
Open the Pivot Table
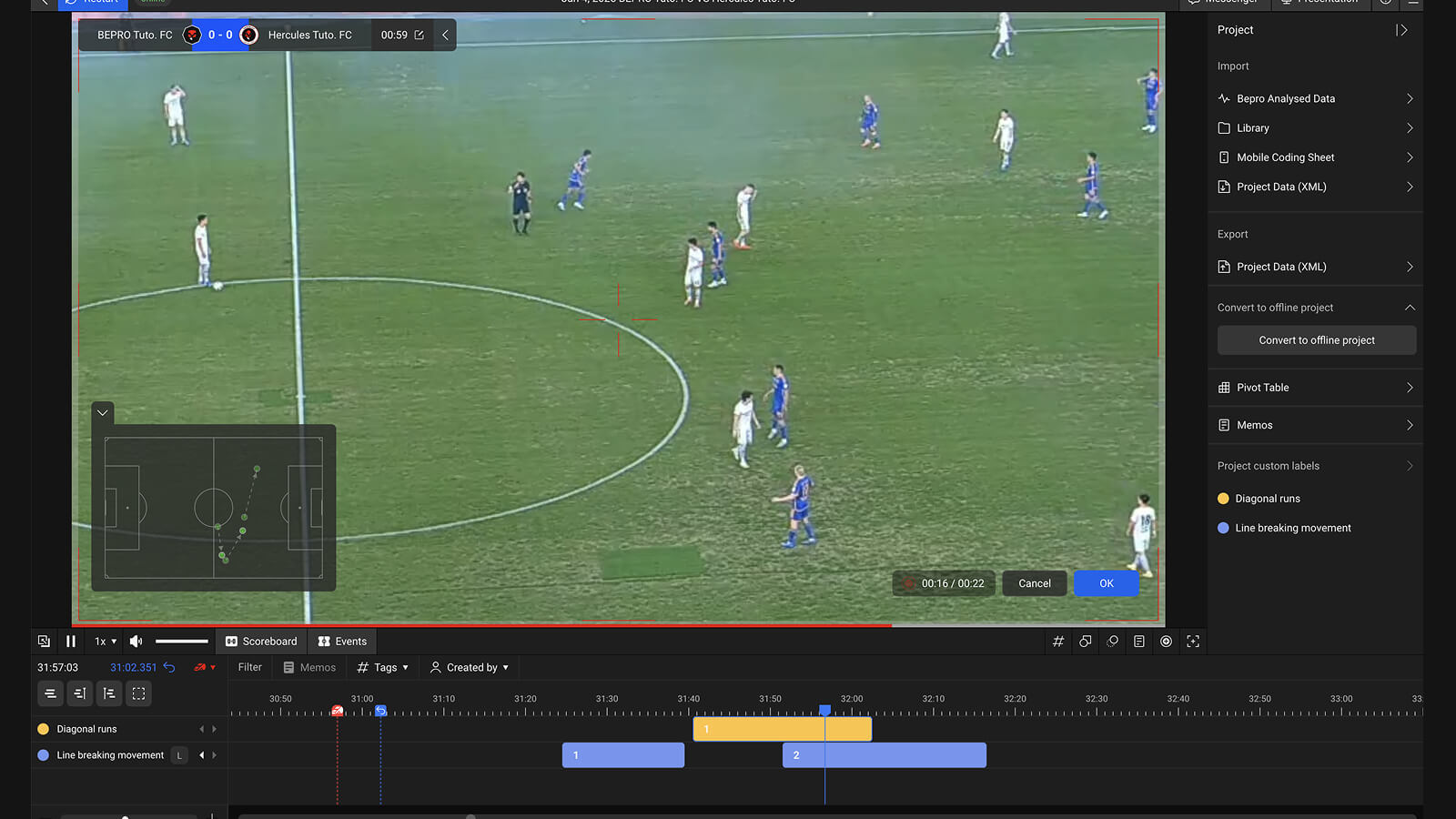(1316, 388)
